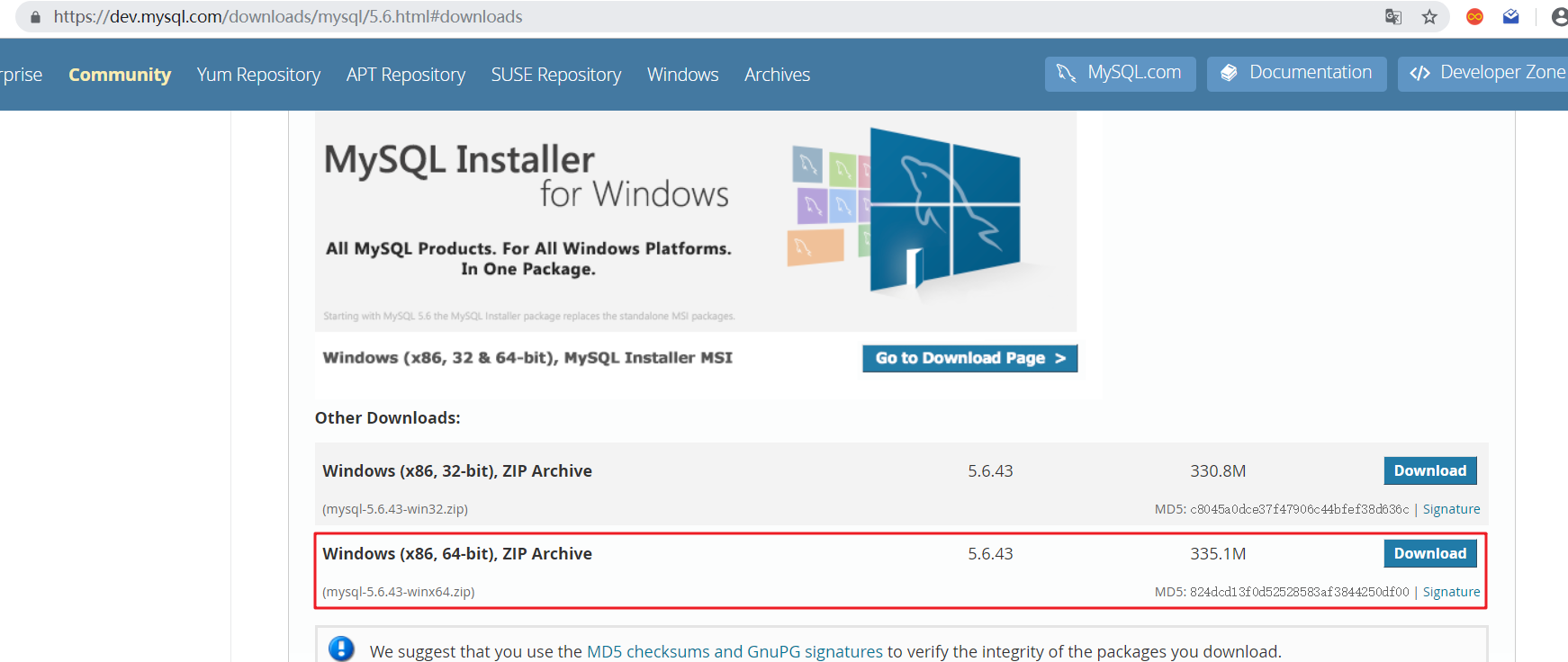The width and height of the screenshot is (1568, 662).
Task: Open Signature link for mysql-5.6.43-winx64.zip
Action: (1451, 592)
